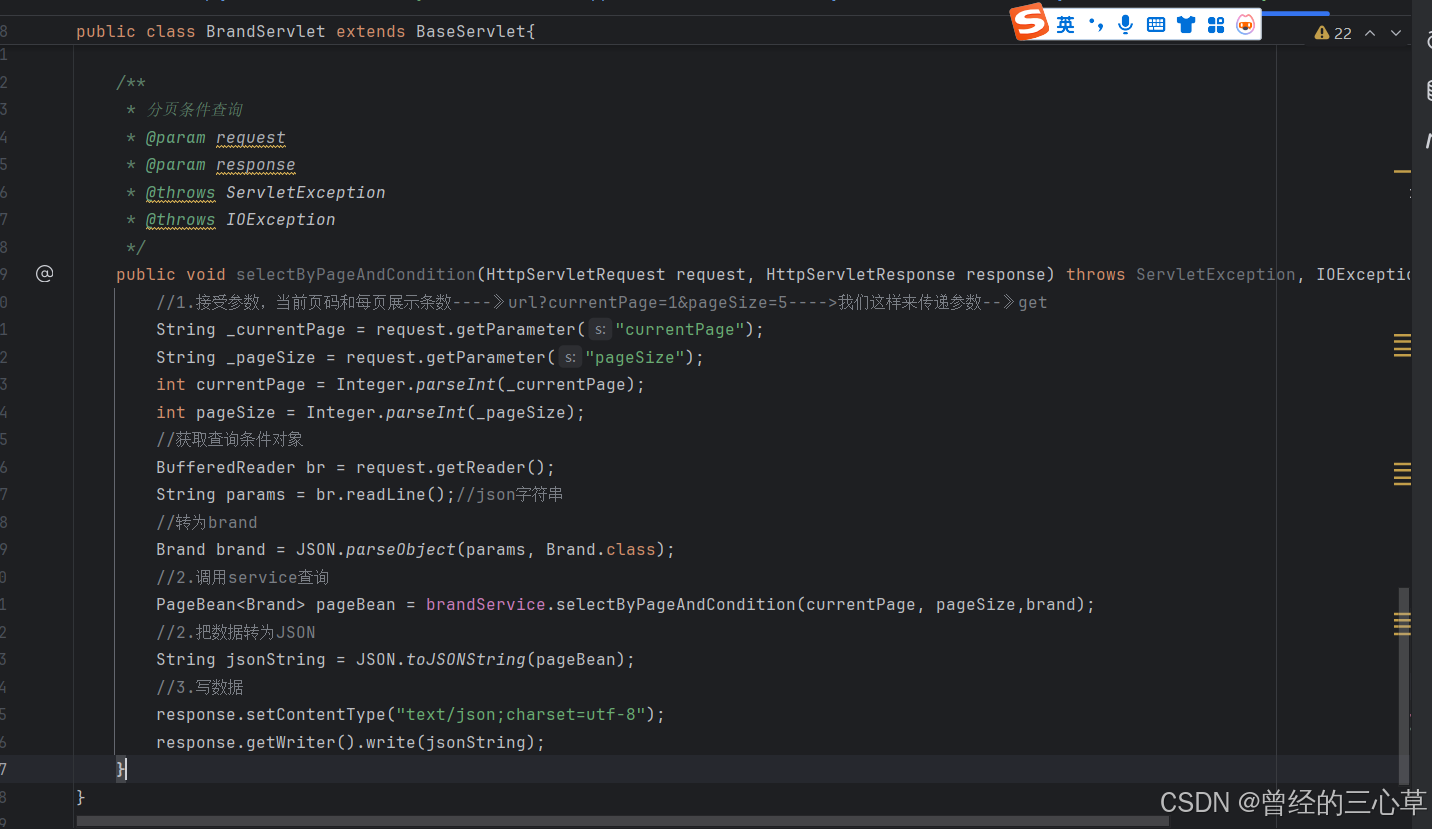1432x829 pixels.
Task: Click the comment "//json字符串"
Action: click(x=510, y=495)
